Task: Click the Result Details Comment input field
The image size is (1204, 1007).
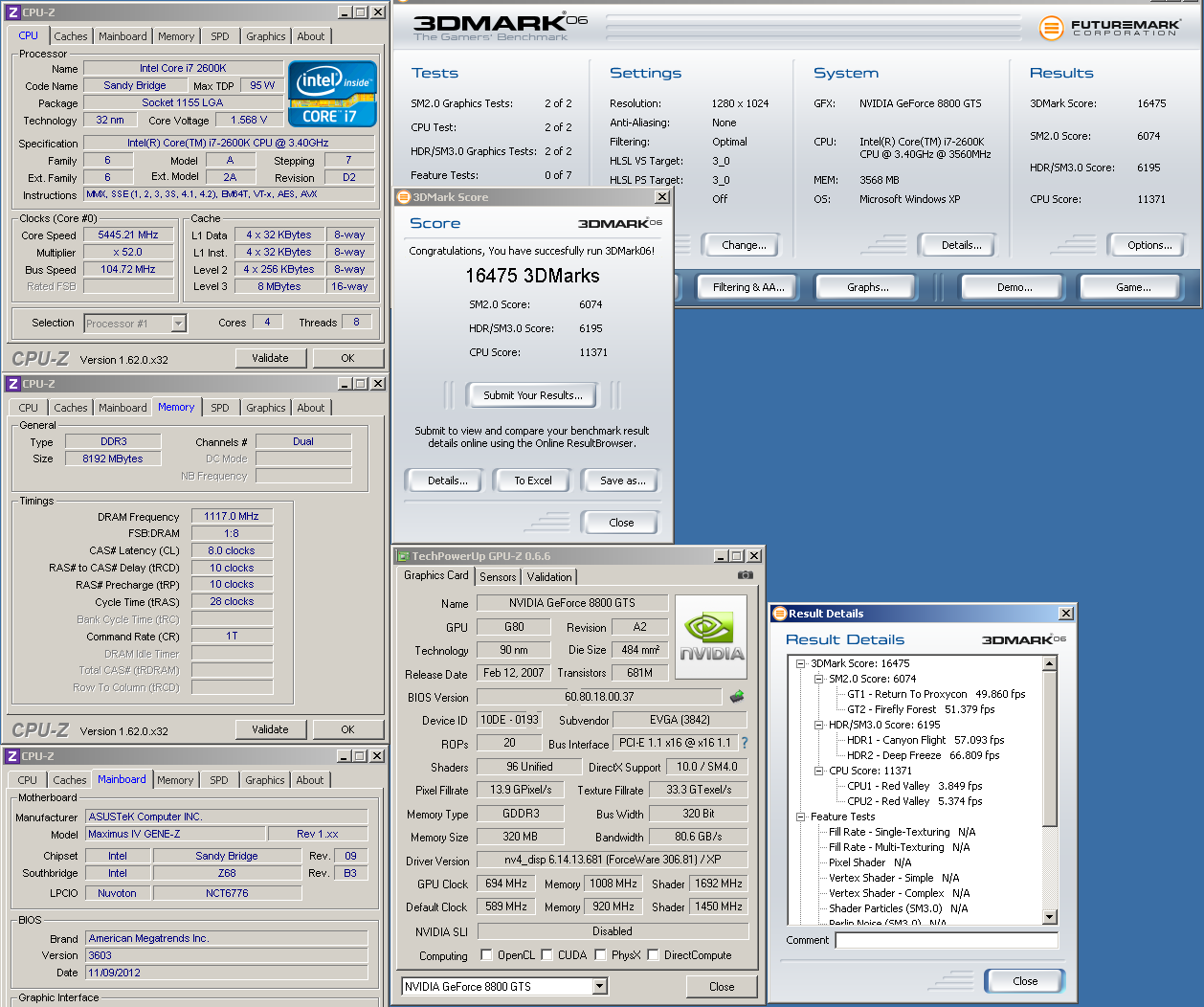Action: 947,940
